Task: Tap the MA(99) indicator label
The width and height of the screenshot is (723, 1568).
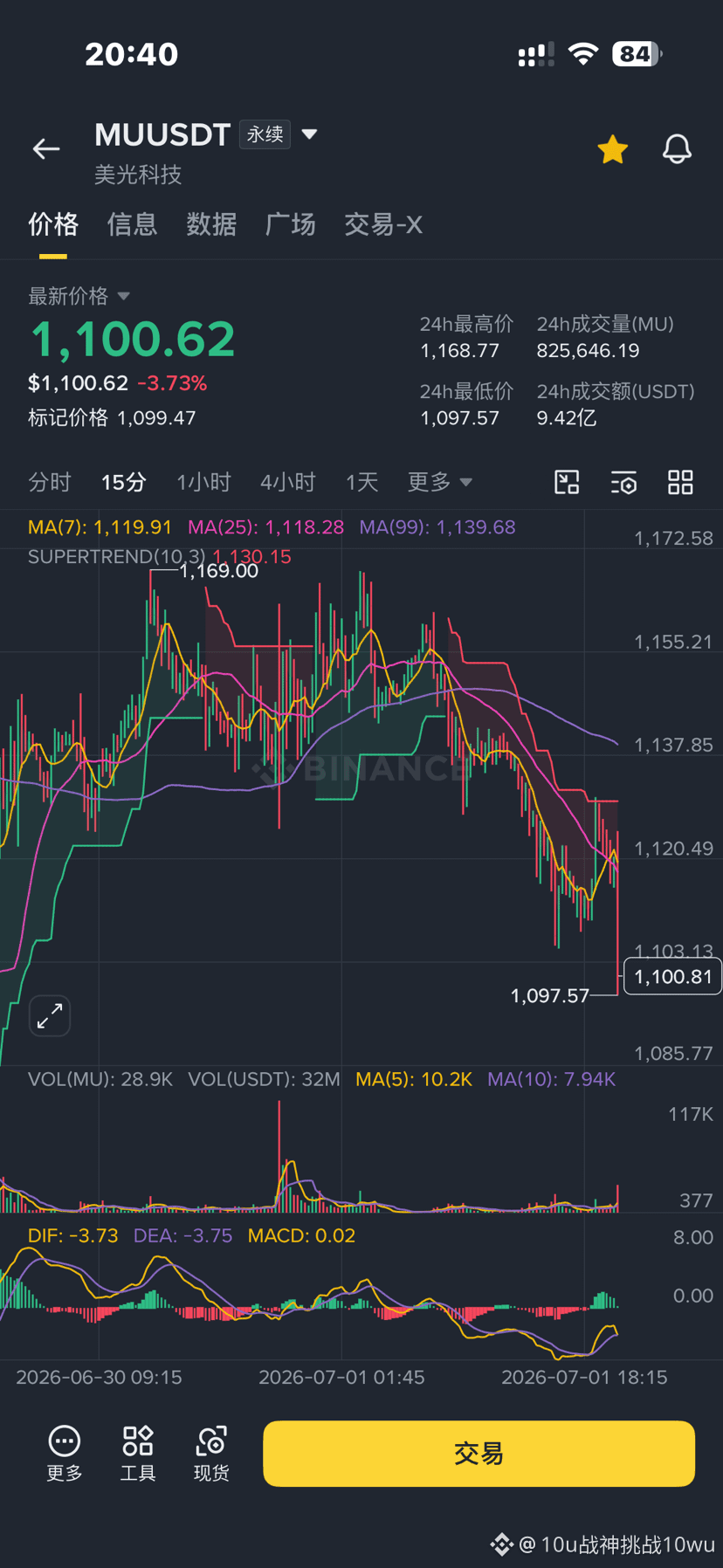Action: pyautogui.click(x=437, y=527)
